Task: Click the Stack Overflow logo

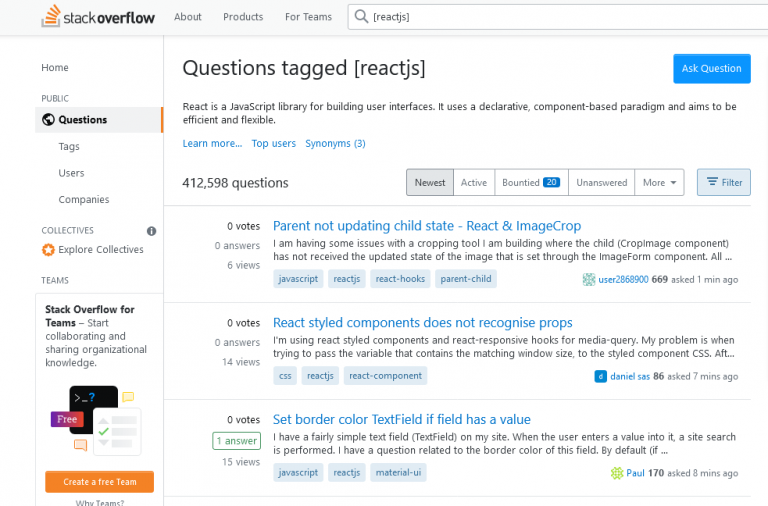Action: click(x=98, y=17)
